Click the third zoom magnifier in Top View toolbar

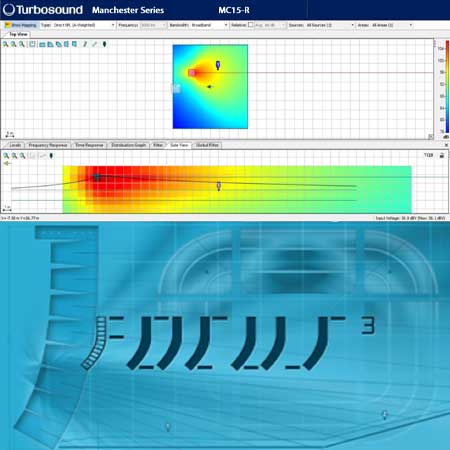tap(22, 44)
